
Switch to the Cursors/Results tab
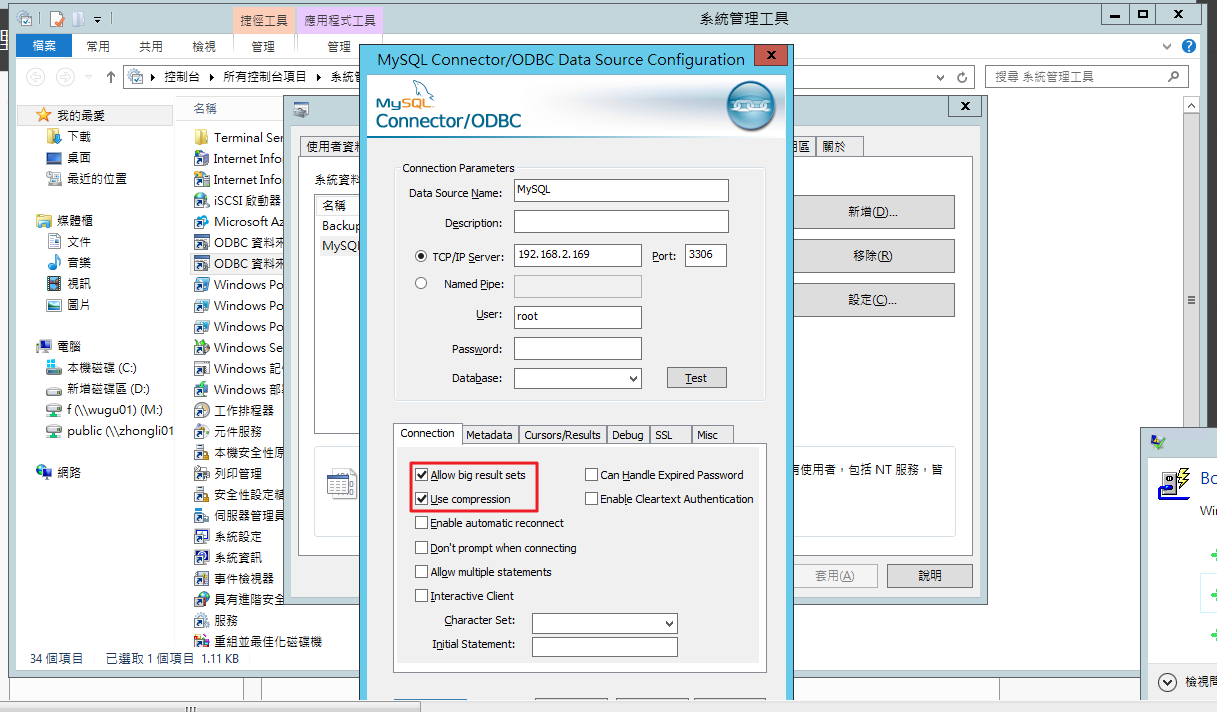562,434
